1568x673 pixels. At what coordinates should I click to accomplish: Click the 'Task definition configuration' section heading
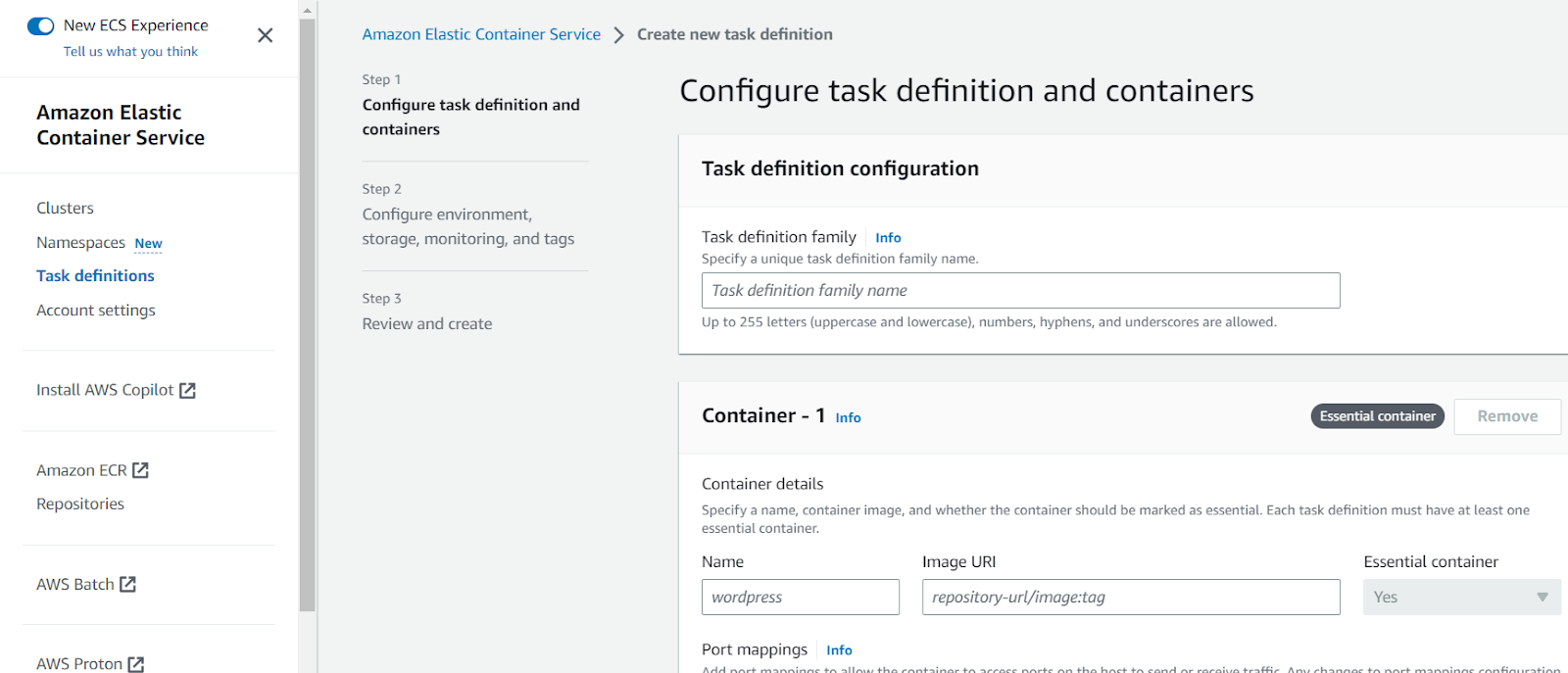click(x=840, y=168)
